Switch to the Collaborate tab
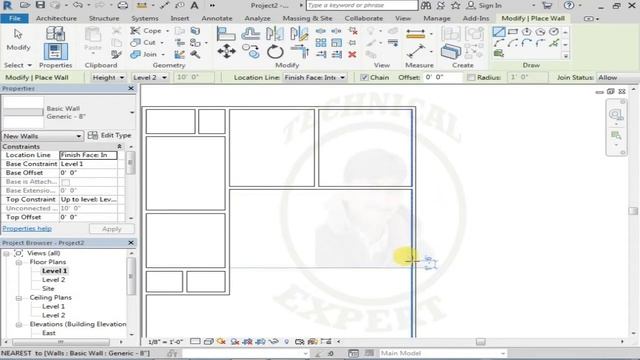The width and height of the screenshot is (640, 360). coord(364,18)
